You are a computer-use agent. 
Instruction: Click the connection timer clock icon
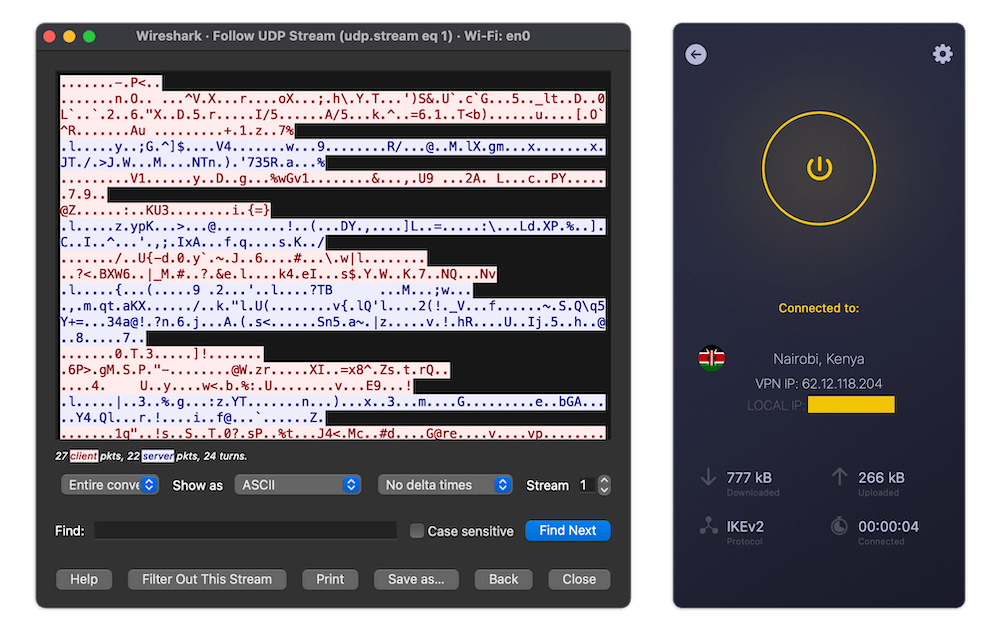coord(839,526)
